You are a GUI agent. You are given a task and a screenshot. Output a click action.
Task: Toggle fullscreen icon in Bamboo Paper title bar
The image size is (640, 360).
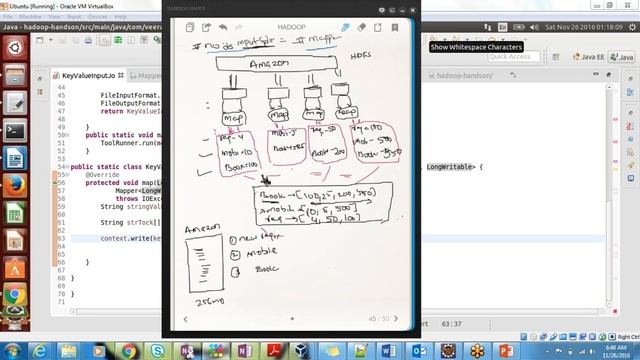[392, 10]
